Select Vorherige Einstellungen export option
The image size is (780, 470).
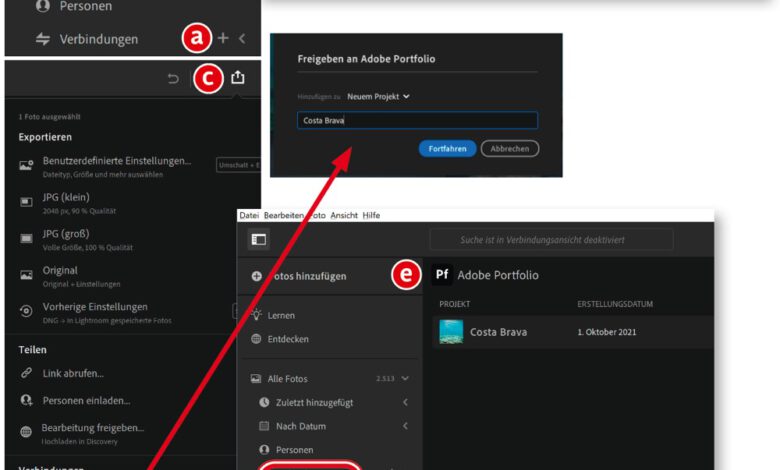(x=95, y=307)
